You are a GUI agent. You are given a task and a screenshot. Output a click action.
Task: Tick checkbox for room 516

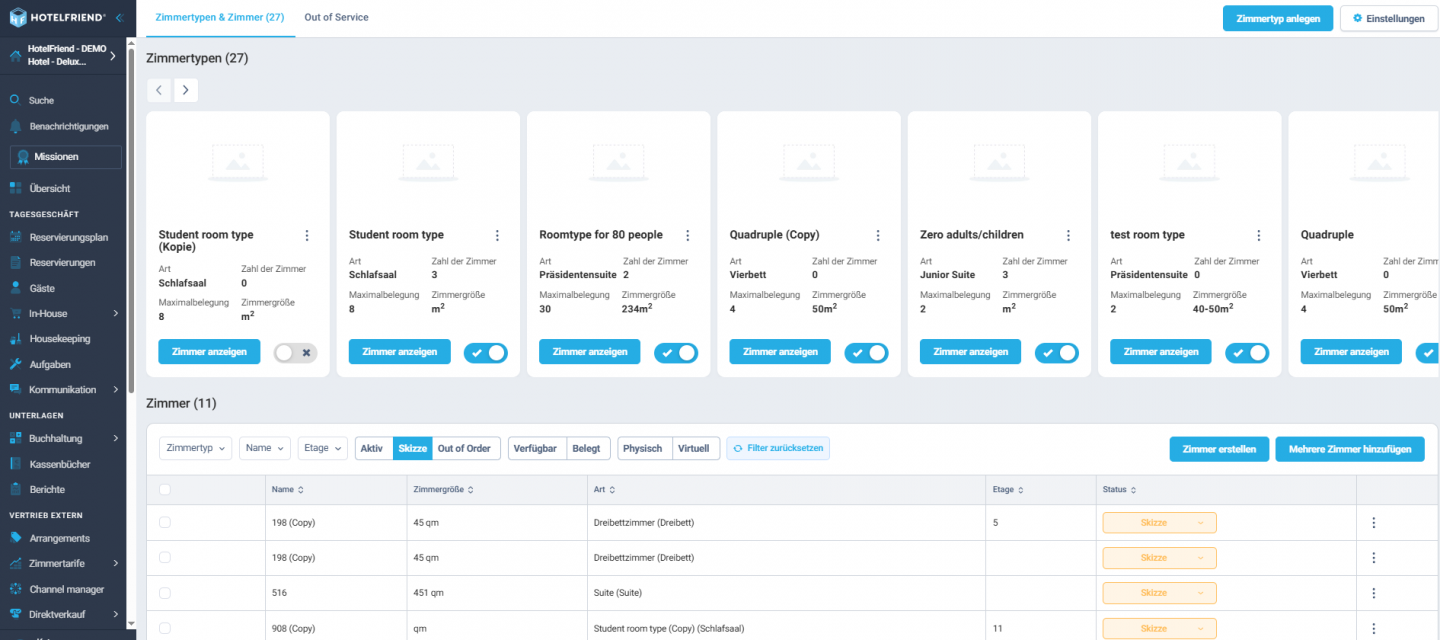click(165, 593)
